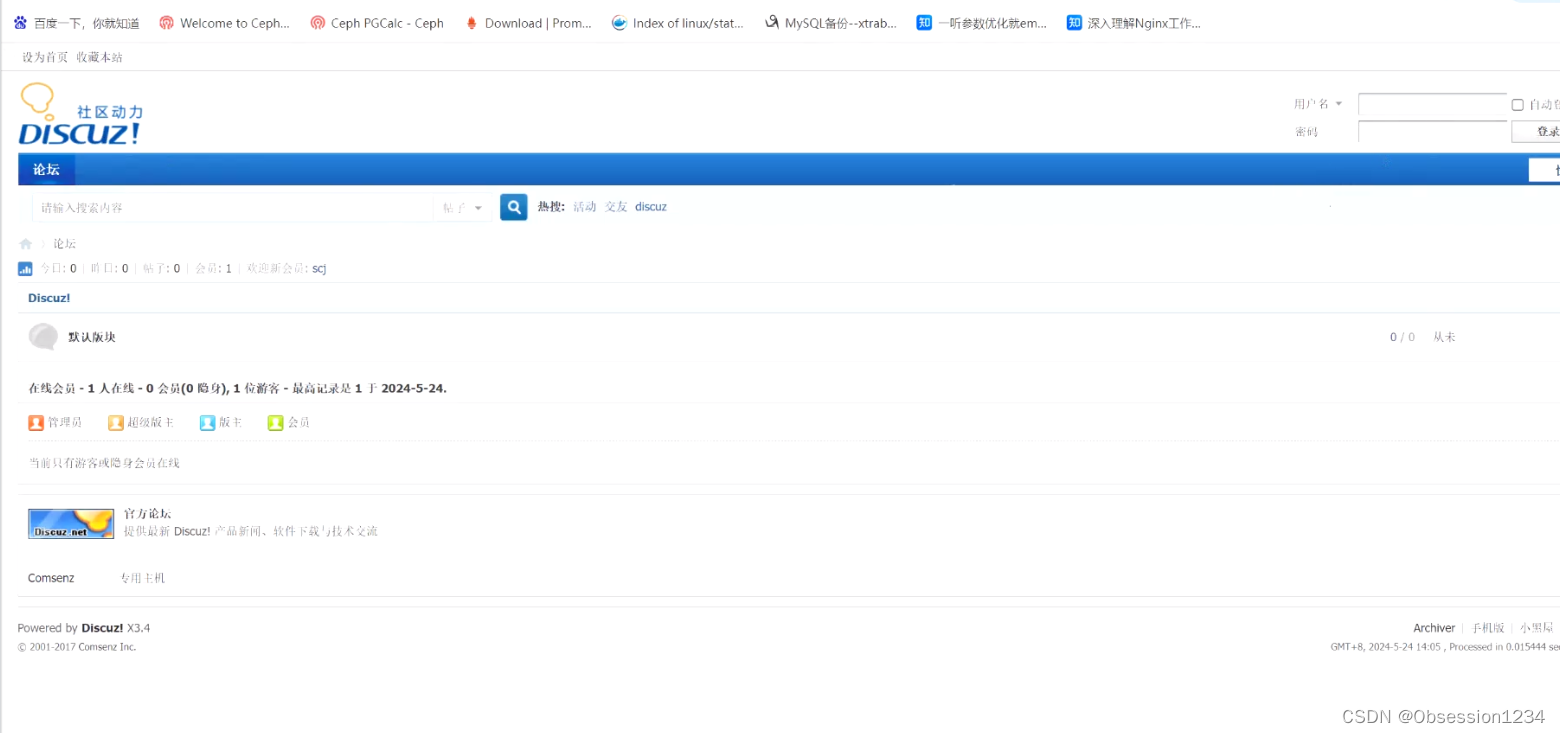Open the 手机版 footer link
The image size is (1560, 733).
(x=1488, y=628)
